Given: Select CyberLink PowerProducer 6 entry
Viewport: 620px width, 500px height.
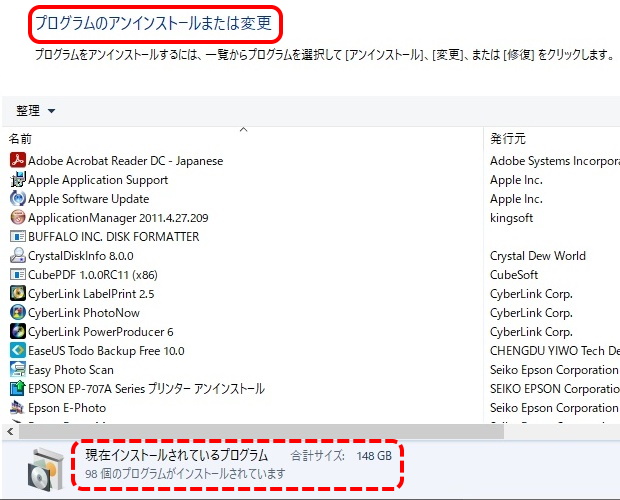Looking at the screenshot, I should 100,332.
